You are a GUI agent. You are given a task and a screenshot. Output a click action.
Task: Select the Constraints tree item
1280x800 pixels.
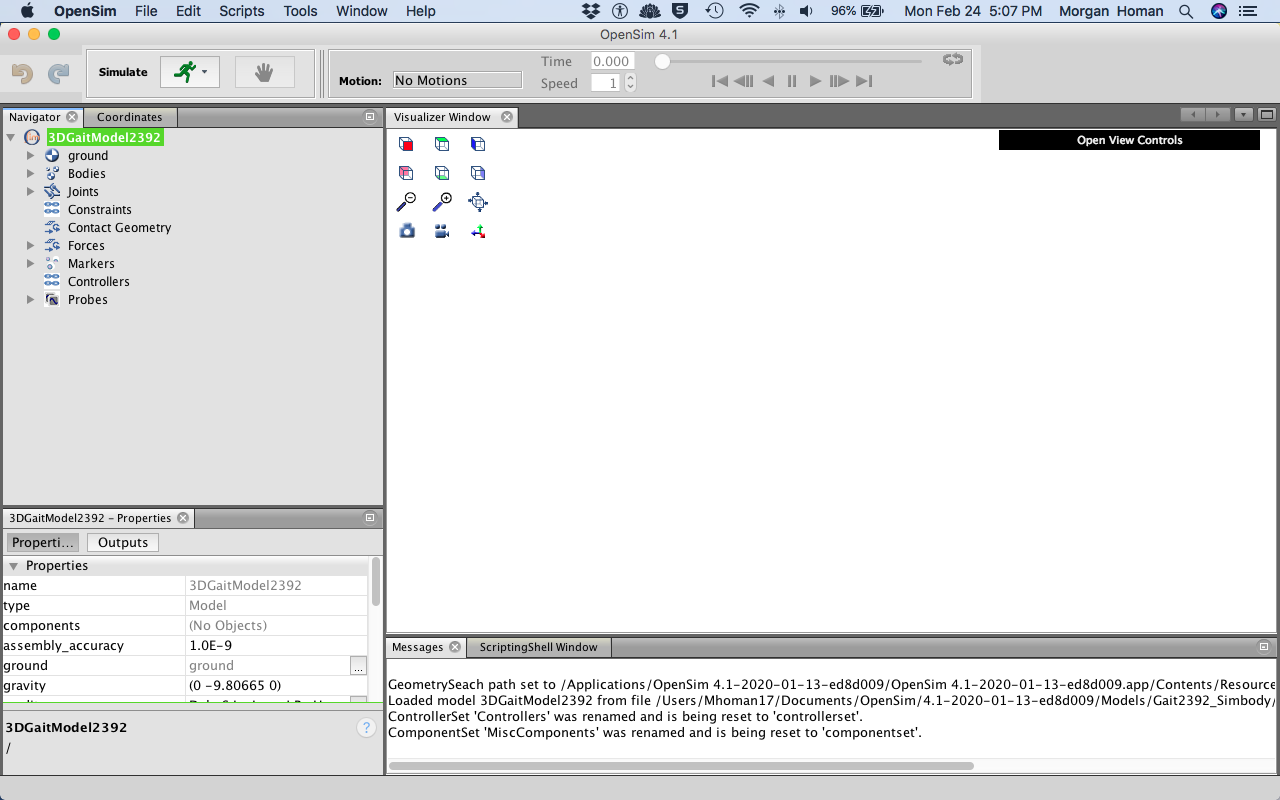click(x=99, y=210)
